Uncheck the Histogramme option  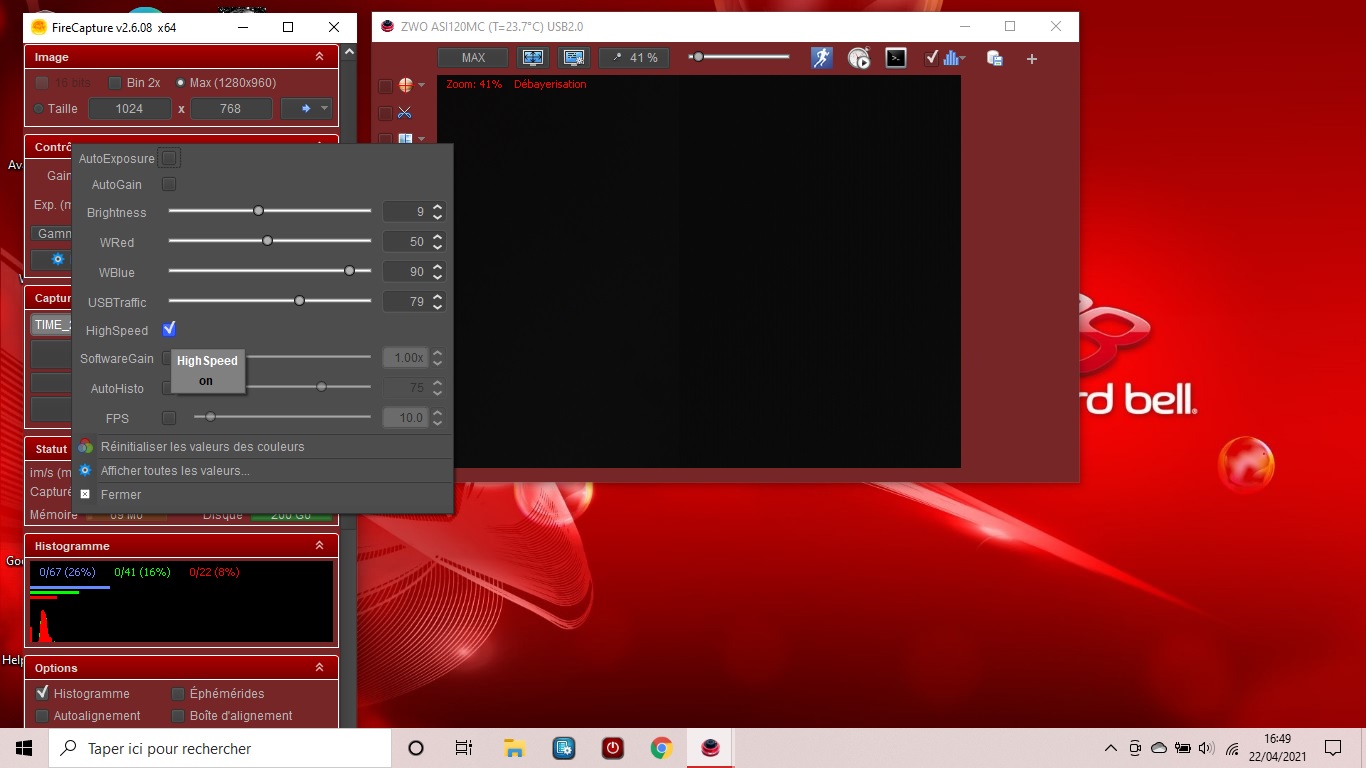pos(42,693)
